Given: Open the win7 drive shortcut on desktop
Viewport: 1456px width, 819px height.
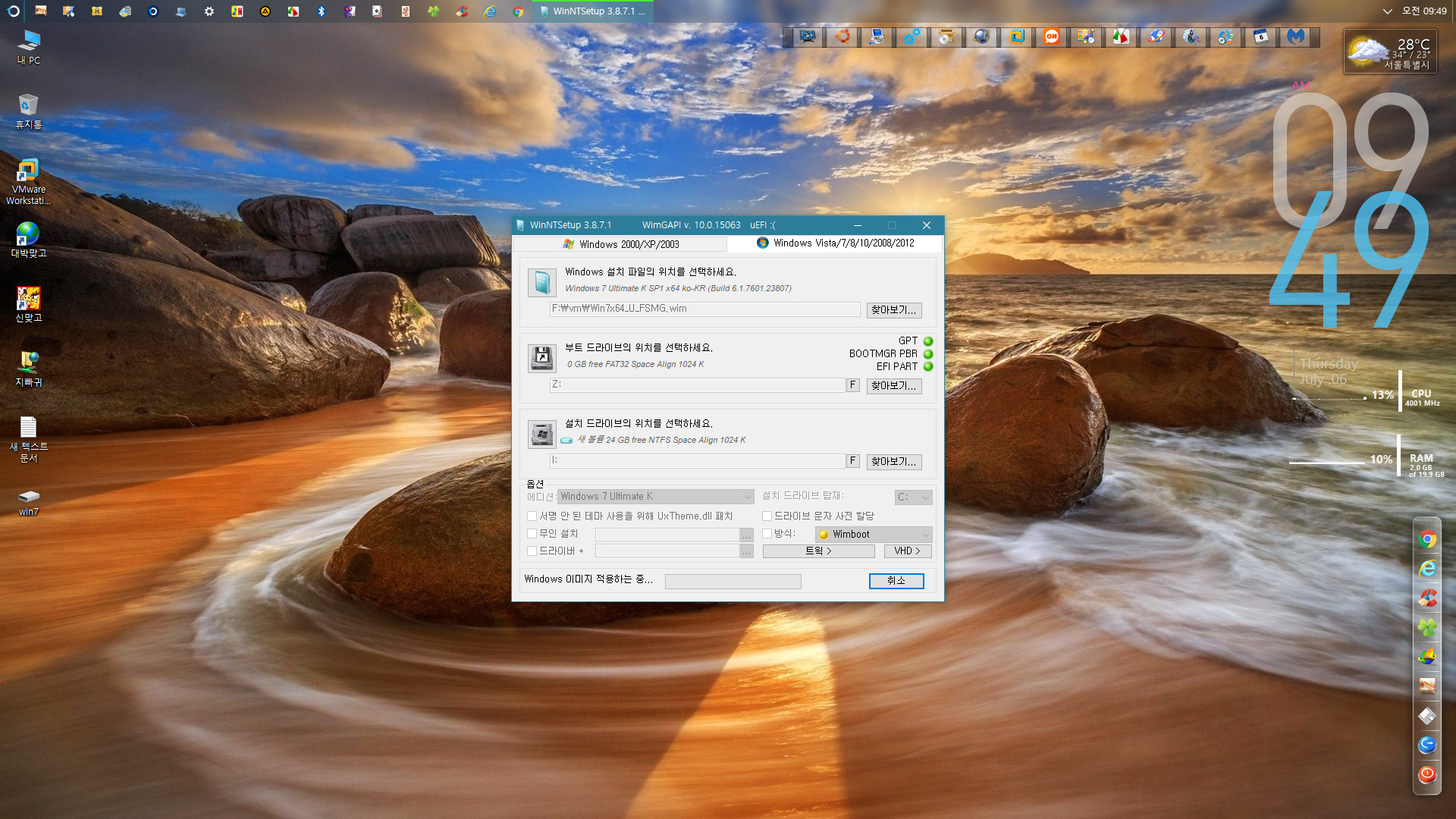Looking at the screenshot, I should pyautogui.click(x=29, y=503).
